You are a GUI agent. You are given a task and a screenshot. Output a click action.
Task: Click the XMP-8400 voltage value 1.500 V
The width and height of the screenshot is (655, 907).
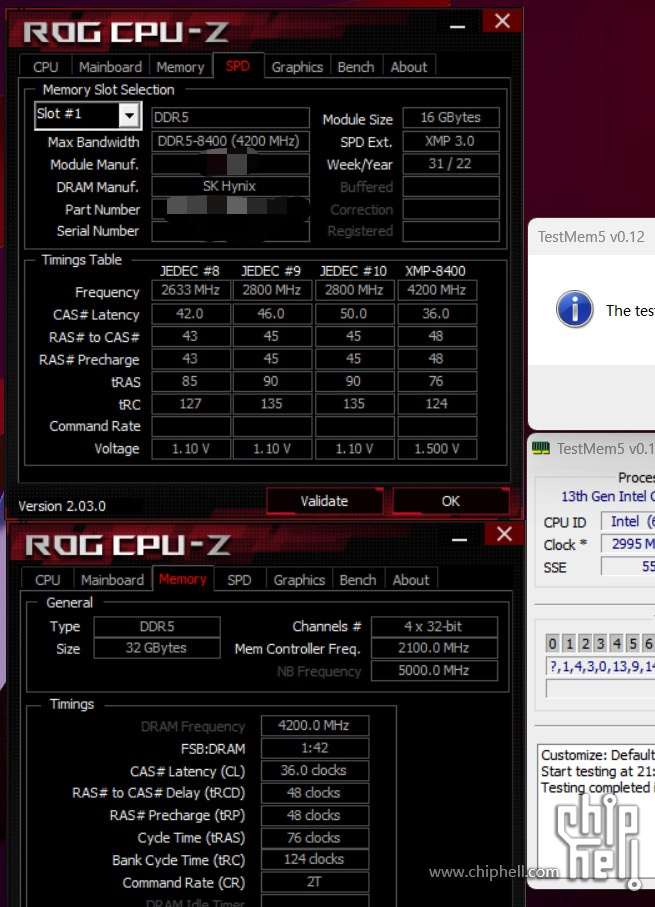(x=437, y=449)
